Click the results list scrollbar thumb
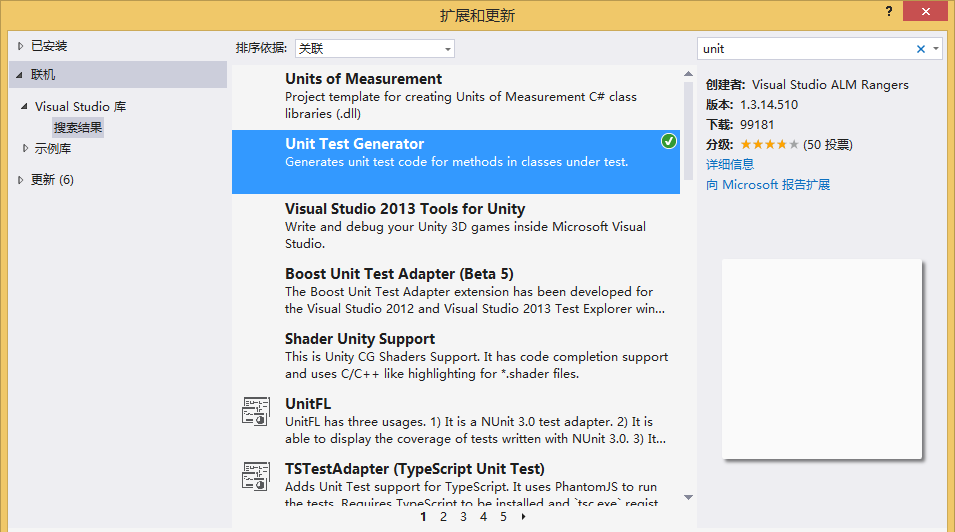 pyautogui.click(x=688, y=131)
